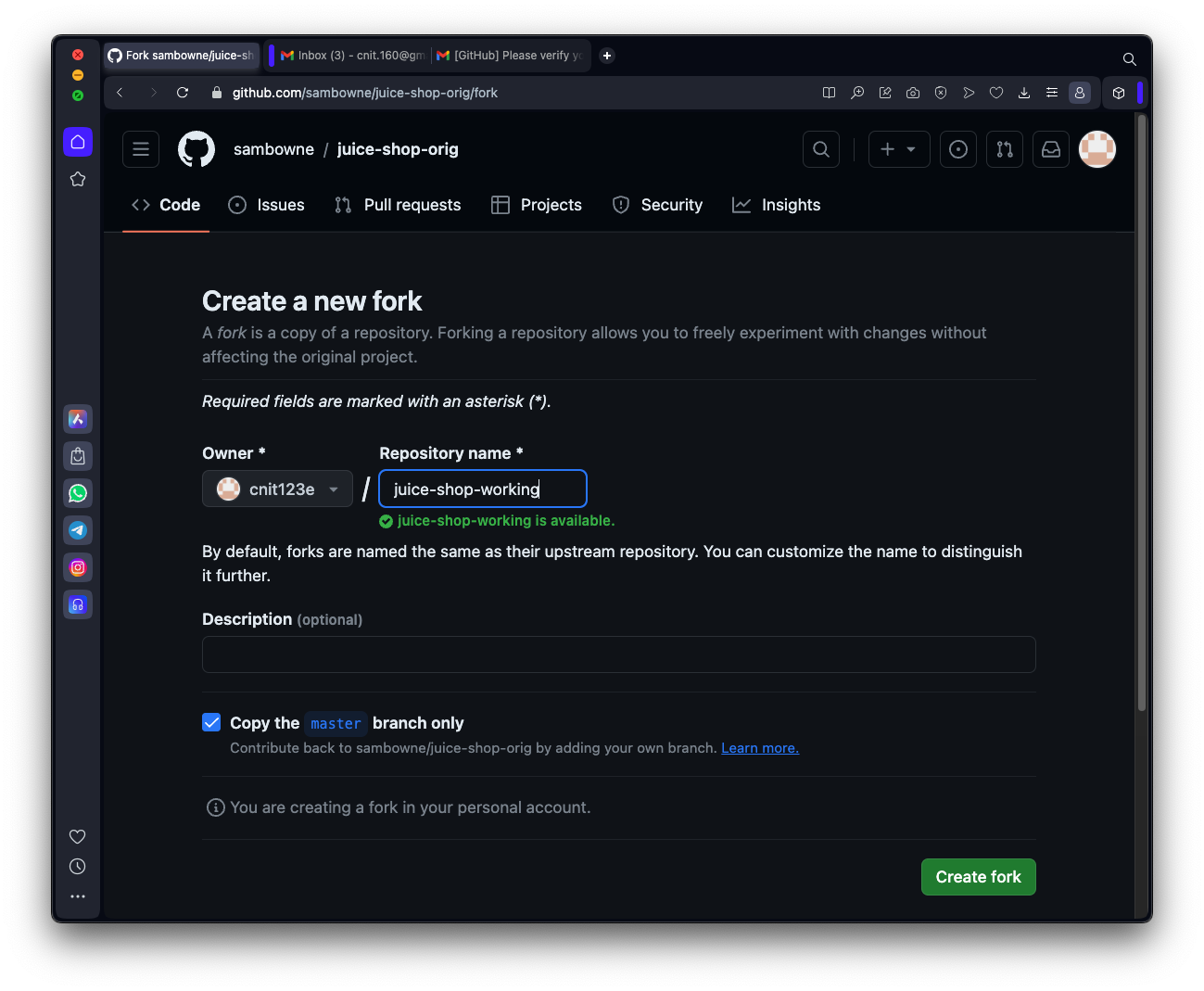Click the page vertical scrollbar
1204x991 pixels.
coord(1142,413)
